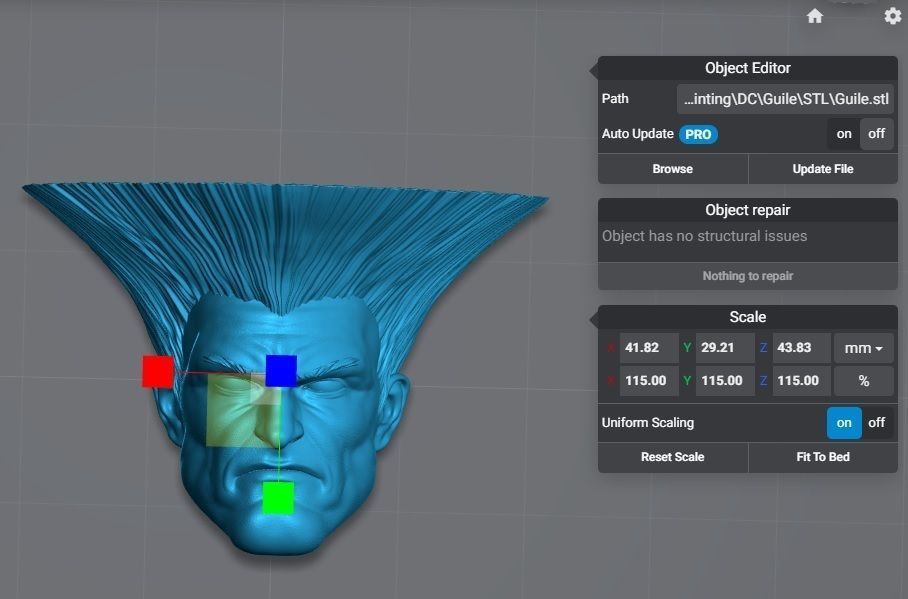Click the Nothing to repair button
The height and width of the screenshot is (599, 908).
[748, 276]
